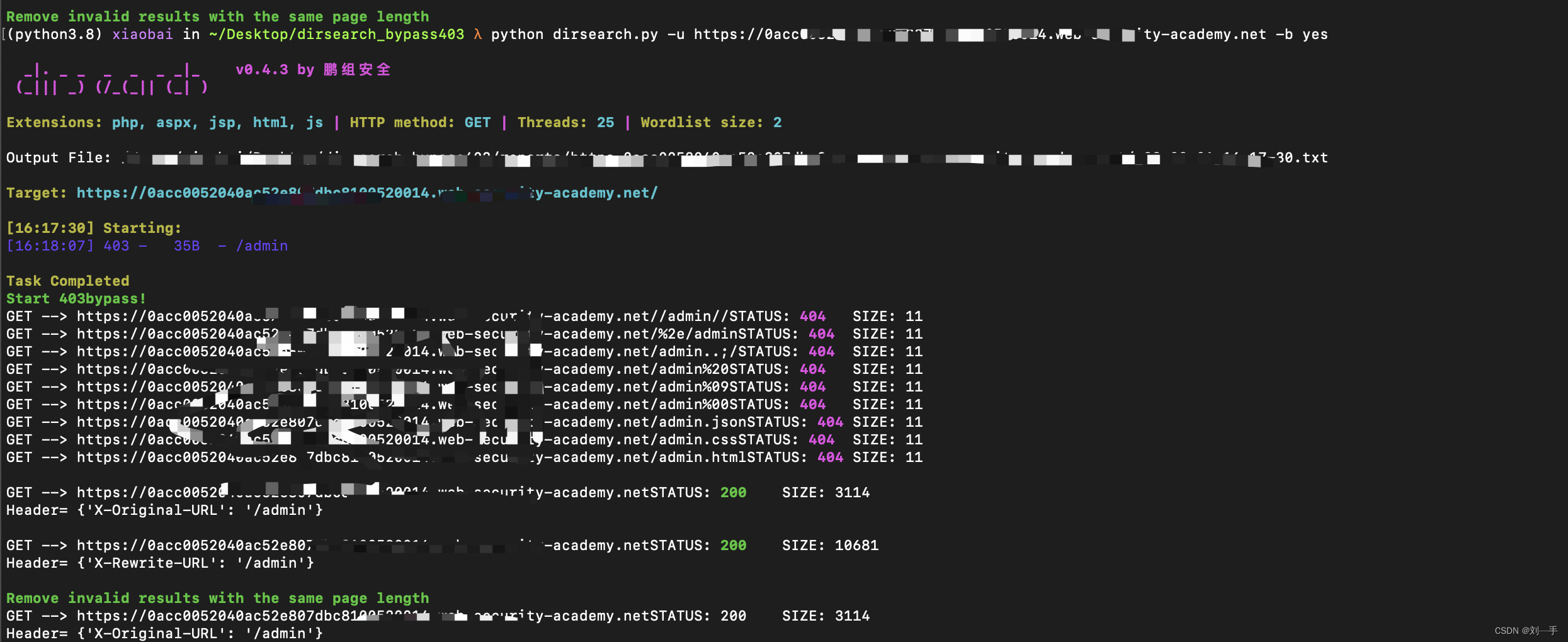The height and width of the screenshot is (642, 1568).
Task: Click the '.txt' ending of output file path
Action: coord(1310,158)
